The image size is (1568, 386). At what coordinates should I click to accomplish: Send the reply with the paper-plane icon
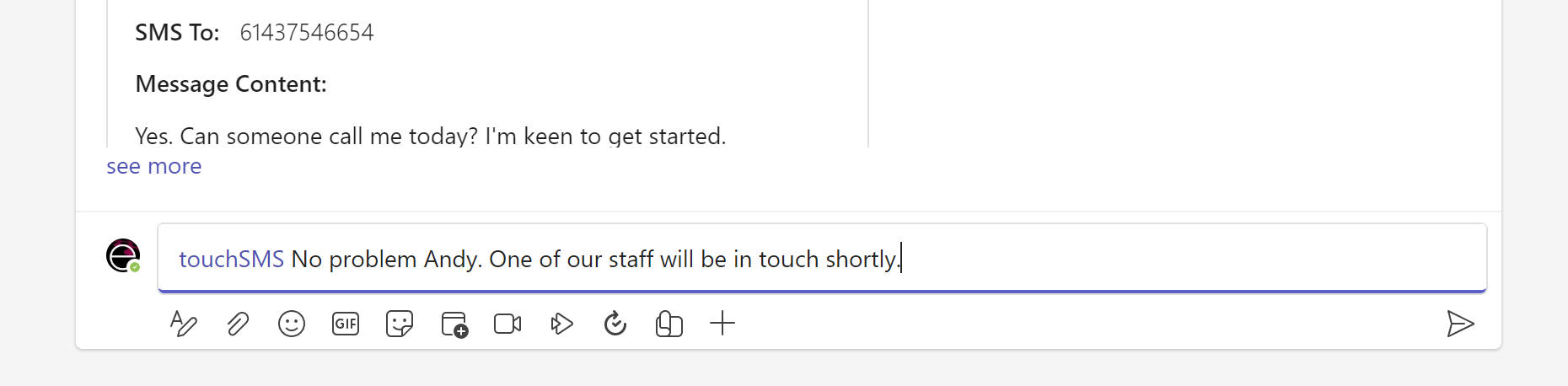1460,324
